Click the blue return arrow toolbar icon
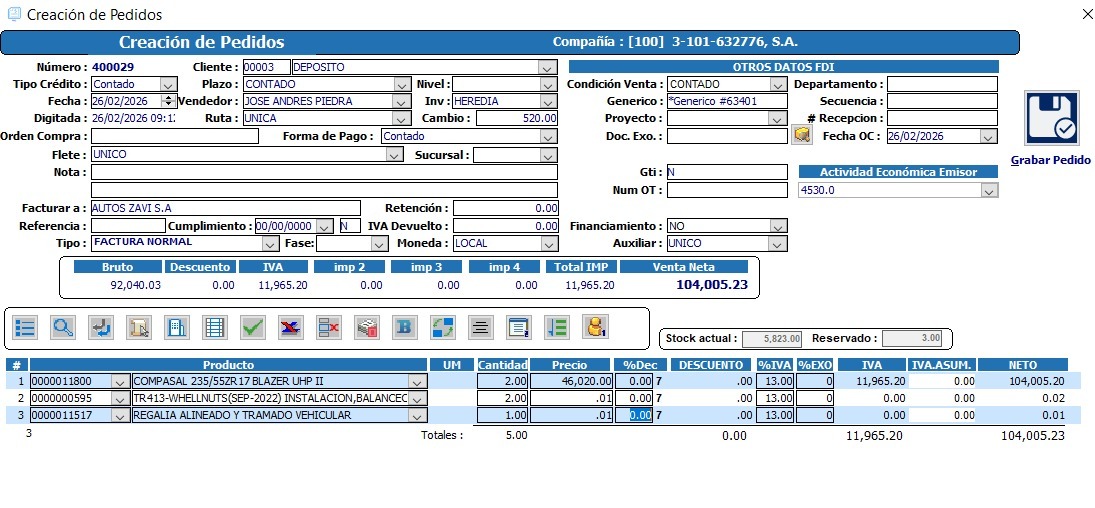Image resolution: width=1095 pixels, height=508 pixels. pos(101,327)
